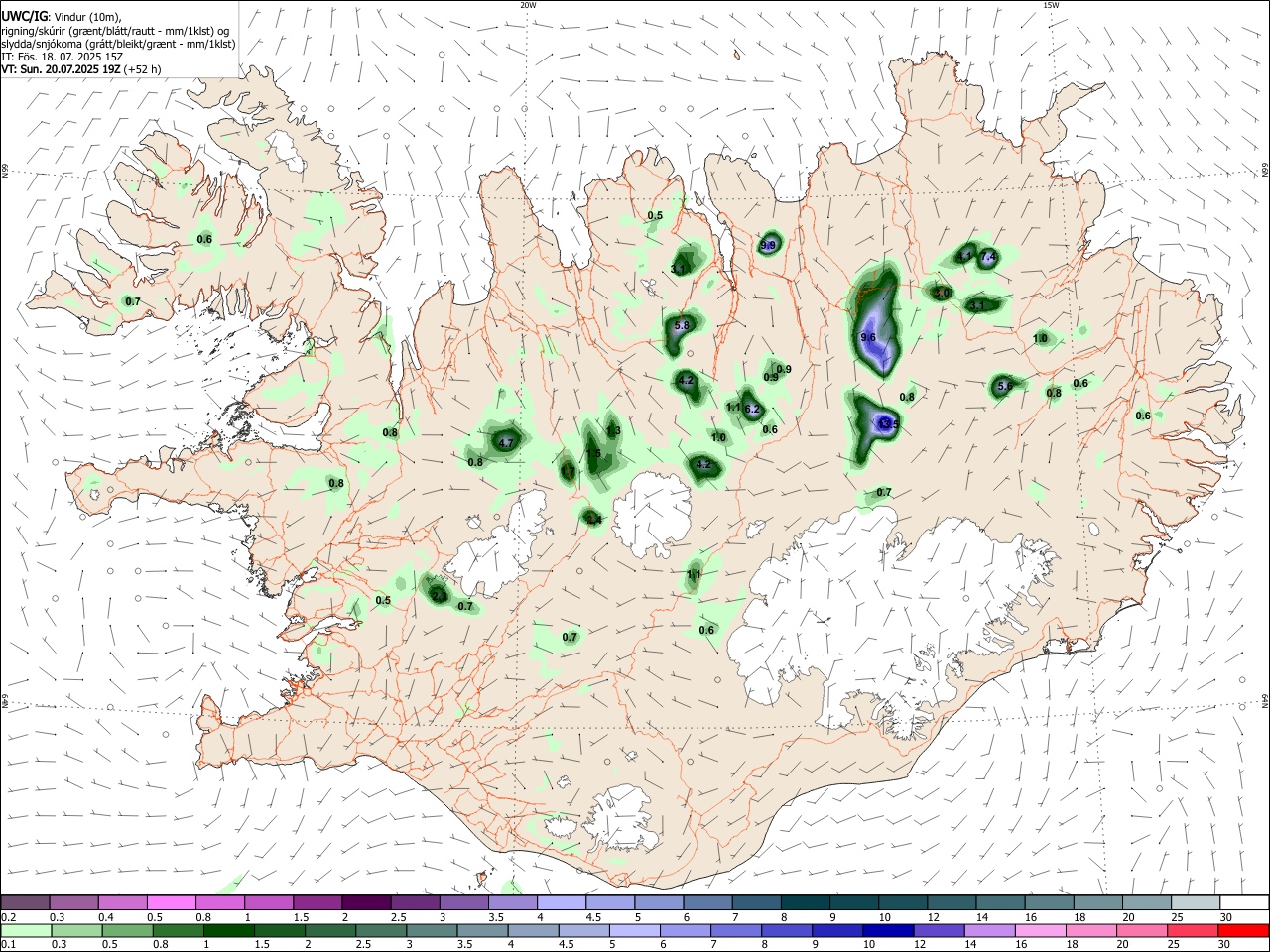Click the 0.7 value in the Westfjords
This screenshot has height=952, width=1270.
[133, 301]
